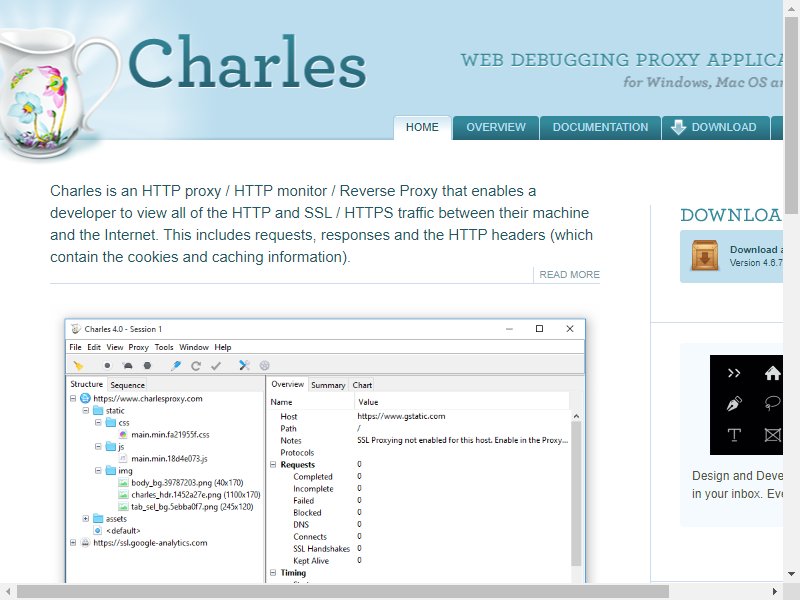Click the wooden crate download icon
Viewport: 800px width, 600px height.
coord(705,255)
